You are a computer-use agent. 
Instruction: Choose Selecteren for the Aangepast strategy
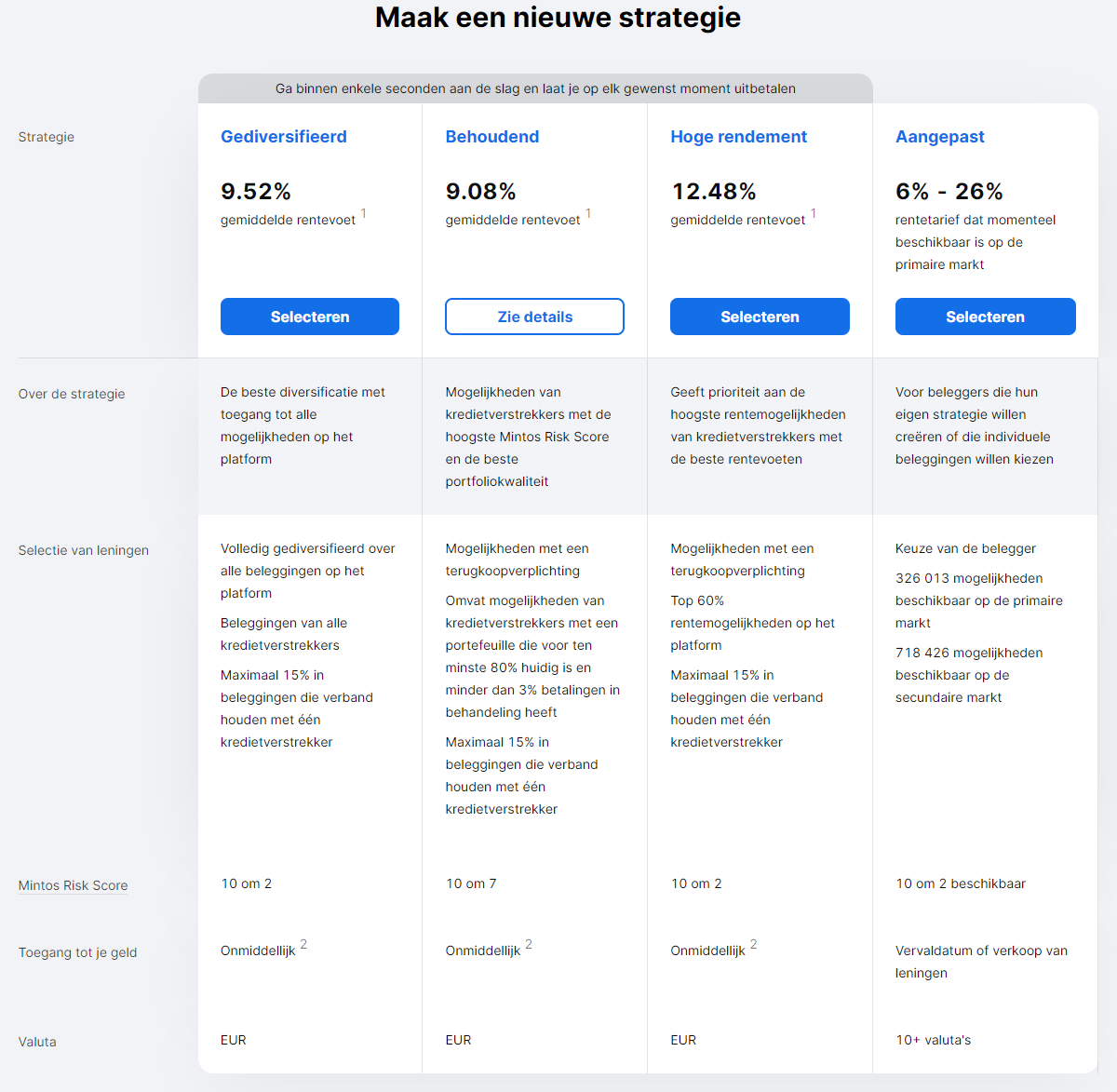985,317
